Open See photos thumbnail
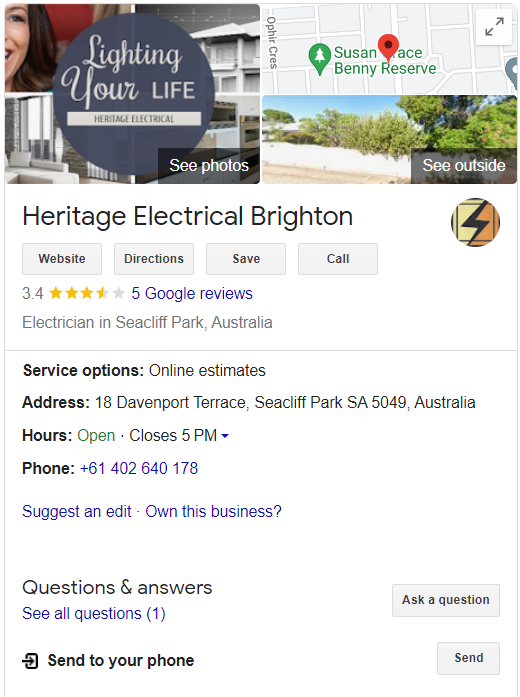This screenshot has width=520, height=697. [208, 165]
